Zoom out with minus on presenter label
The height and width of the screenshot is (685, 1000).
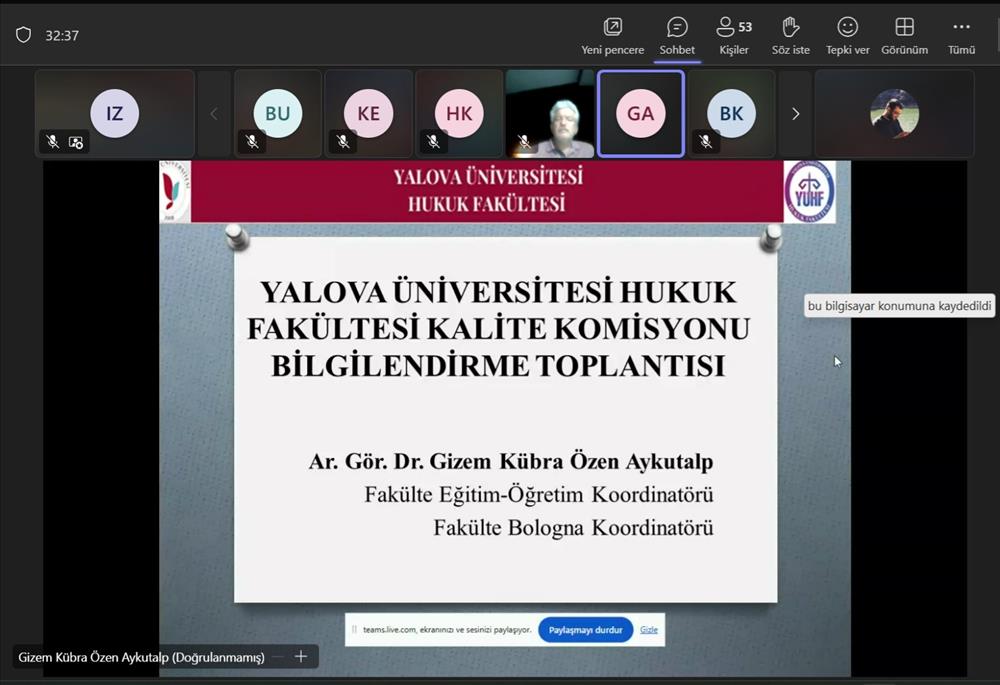click(x=277, y=656)
